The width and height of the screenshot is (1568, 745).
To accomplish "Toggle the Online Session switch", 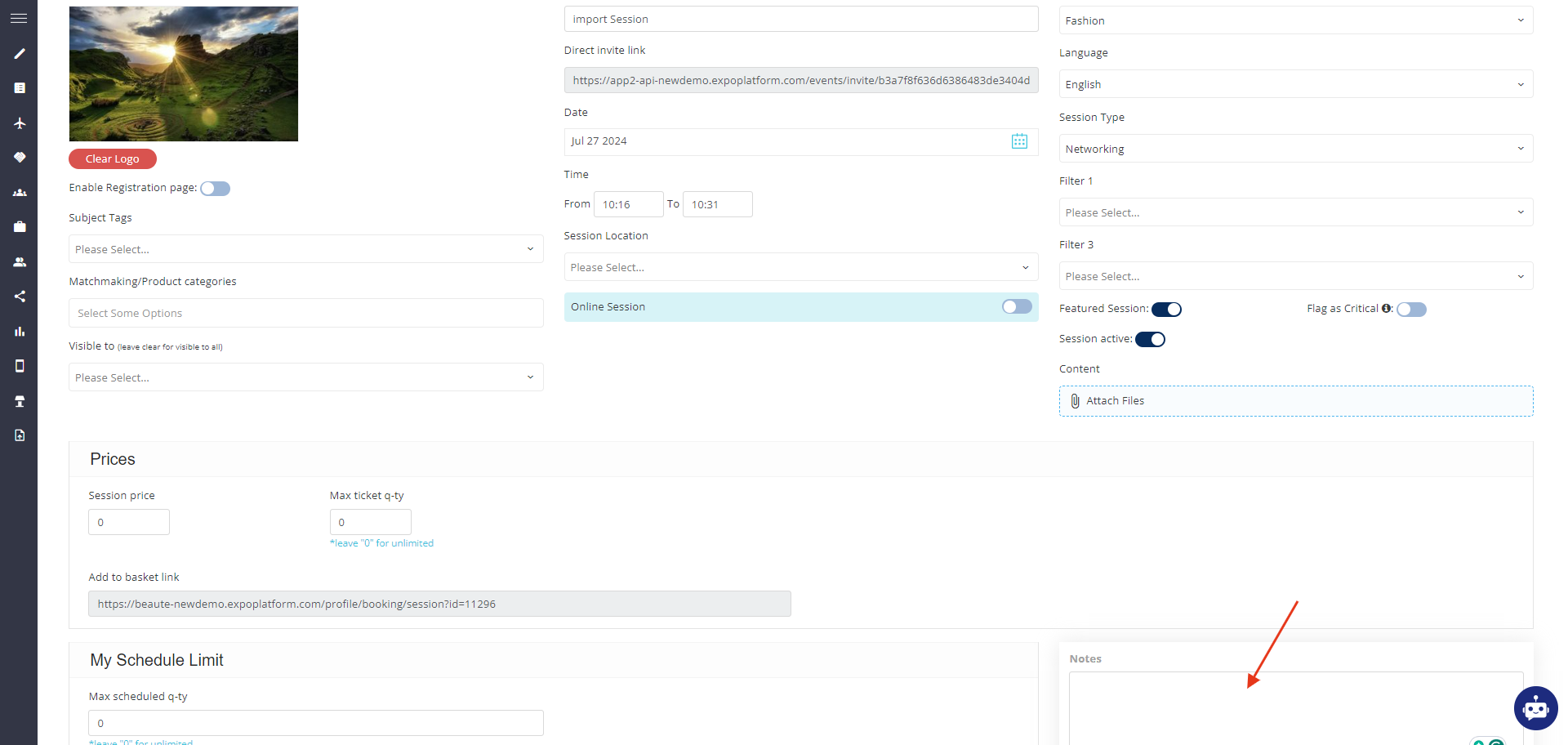I will (1017, 306).
